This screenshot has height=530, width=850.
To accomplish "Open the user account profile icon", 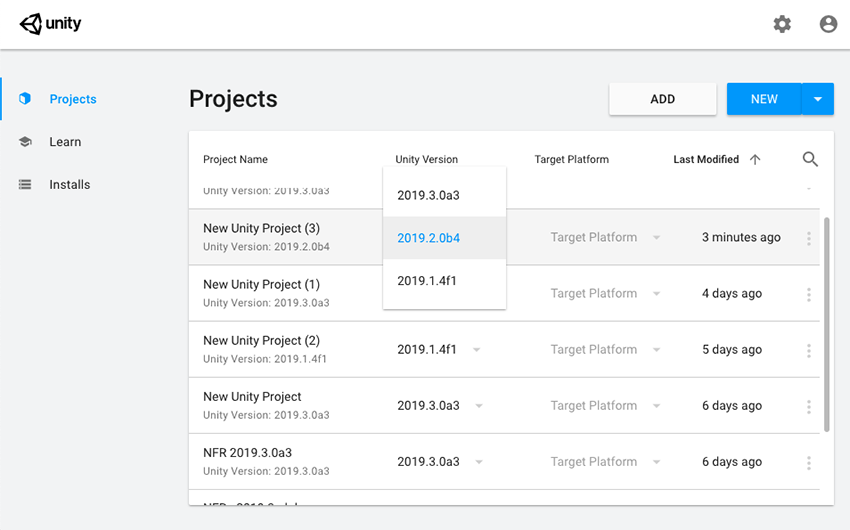I will click(828, 24).
